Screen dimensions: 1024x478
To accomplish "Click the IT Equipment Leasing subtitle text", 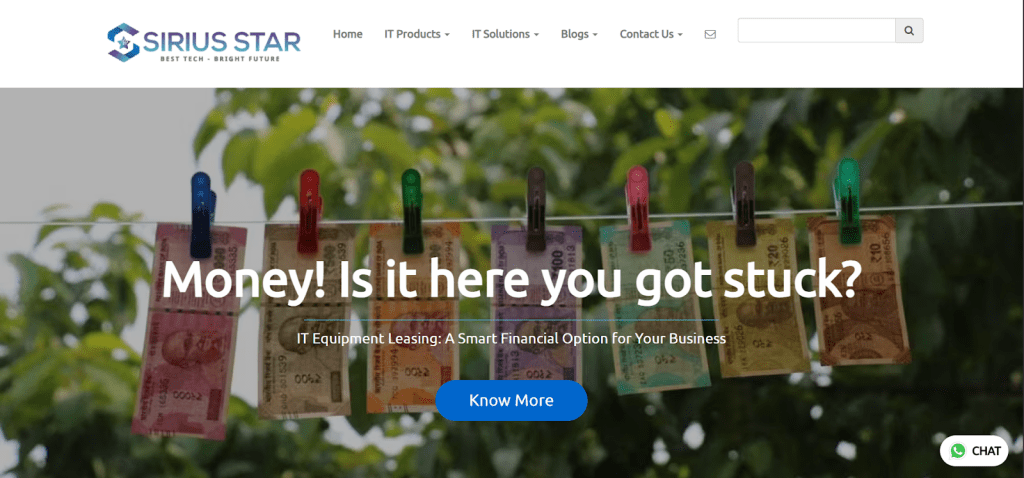I will click(511, 339).
